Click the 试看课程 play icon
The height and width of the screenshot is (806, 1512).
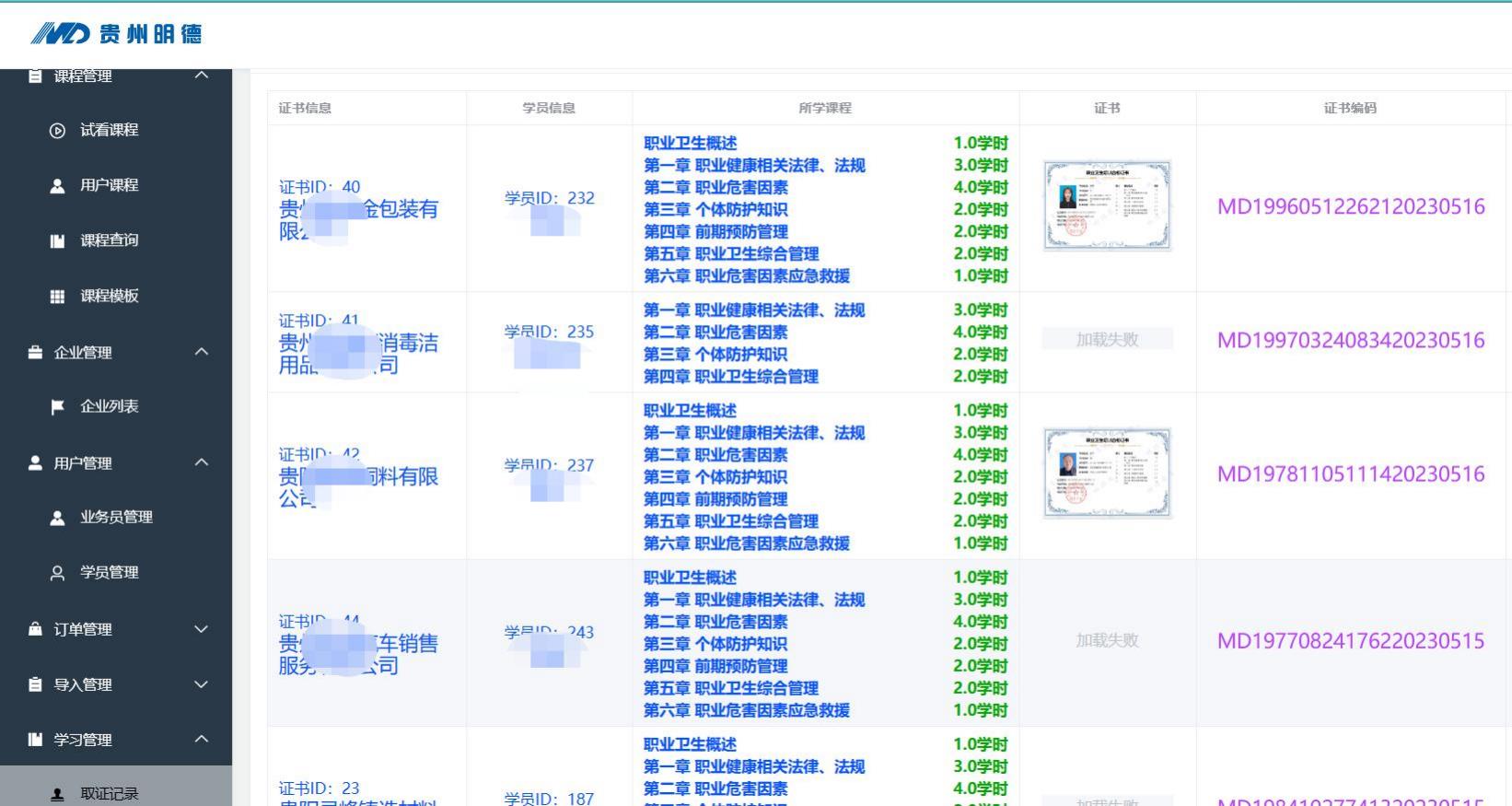point(57,131)
